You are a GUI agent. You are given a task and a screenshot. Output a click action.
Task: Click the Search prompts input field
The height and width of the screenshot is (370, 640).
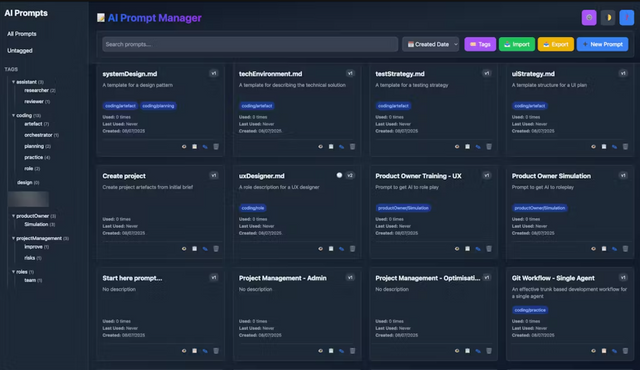click(250, 44)
